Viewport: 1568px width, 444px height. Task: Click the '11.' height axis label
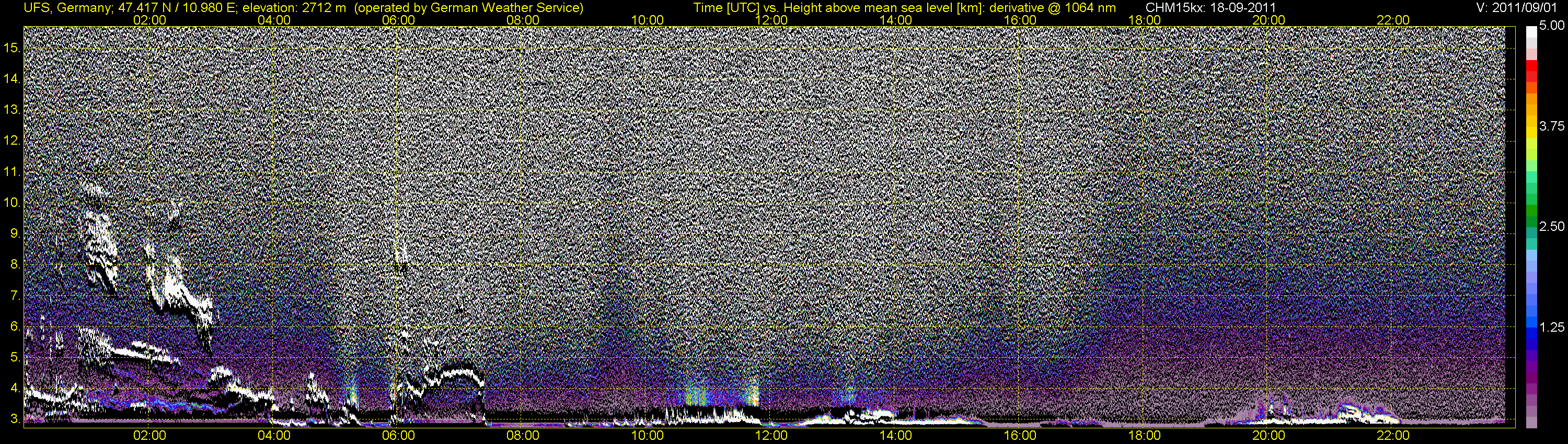[13, 171]
